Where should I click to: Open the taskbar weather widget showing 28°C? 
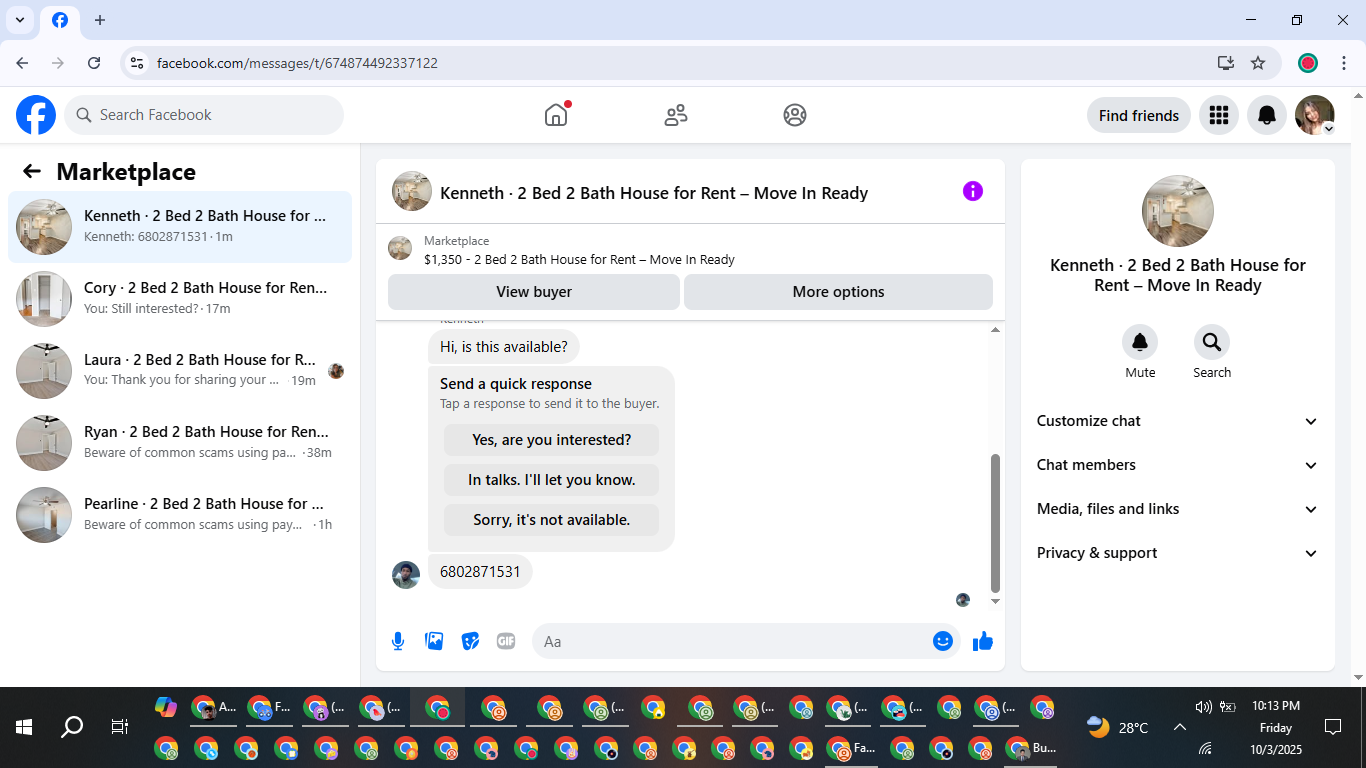1118,727
